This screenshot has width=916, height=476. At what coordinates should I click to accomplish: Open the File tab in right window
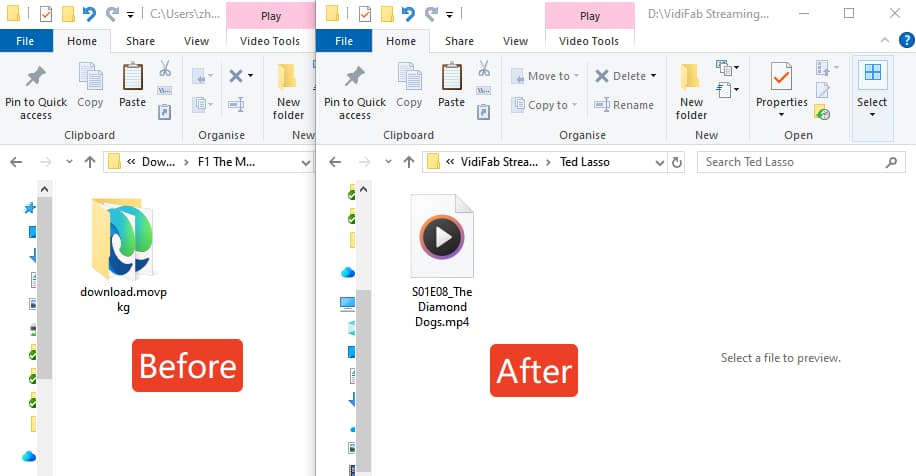(x=344, y=41)
